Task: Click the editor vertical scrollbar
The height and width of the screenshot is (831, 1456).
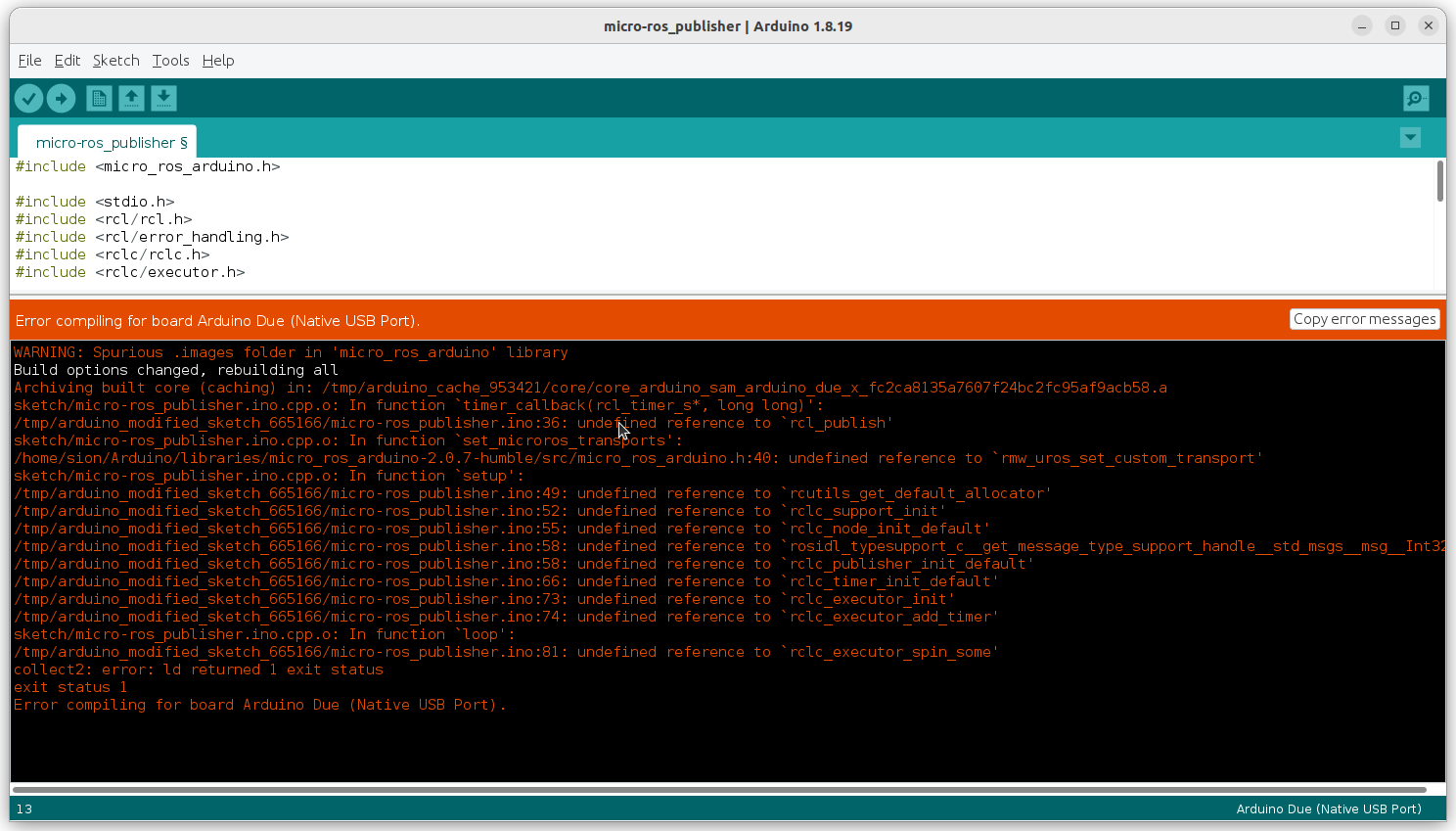Action: [x=1439, y=181]
